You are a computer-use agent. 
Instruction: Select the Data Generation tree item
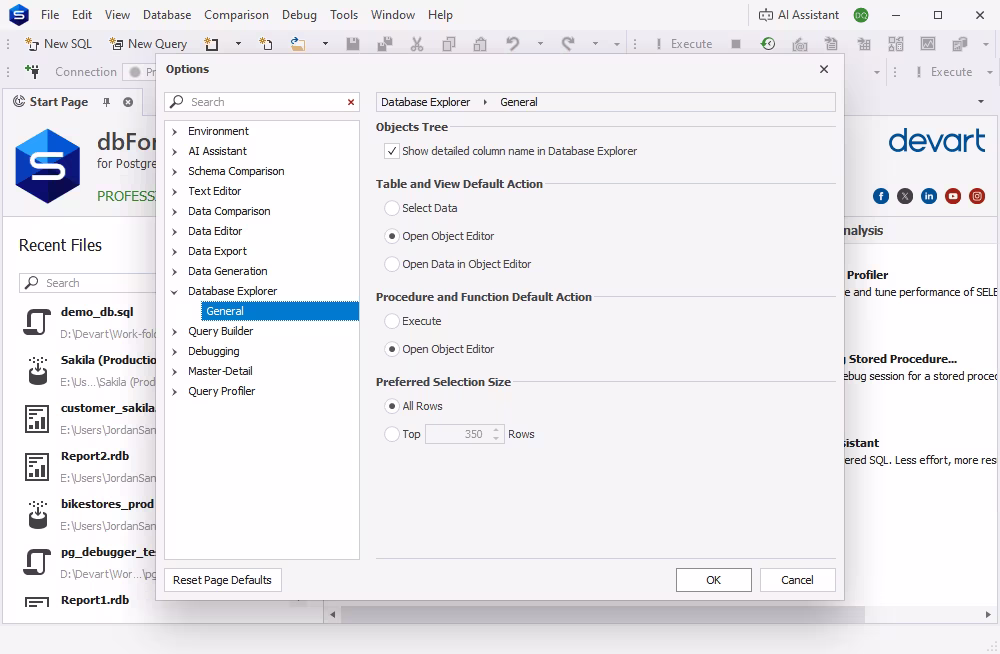pos(228,271)
